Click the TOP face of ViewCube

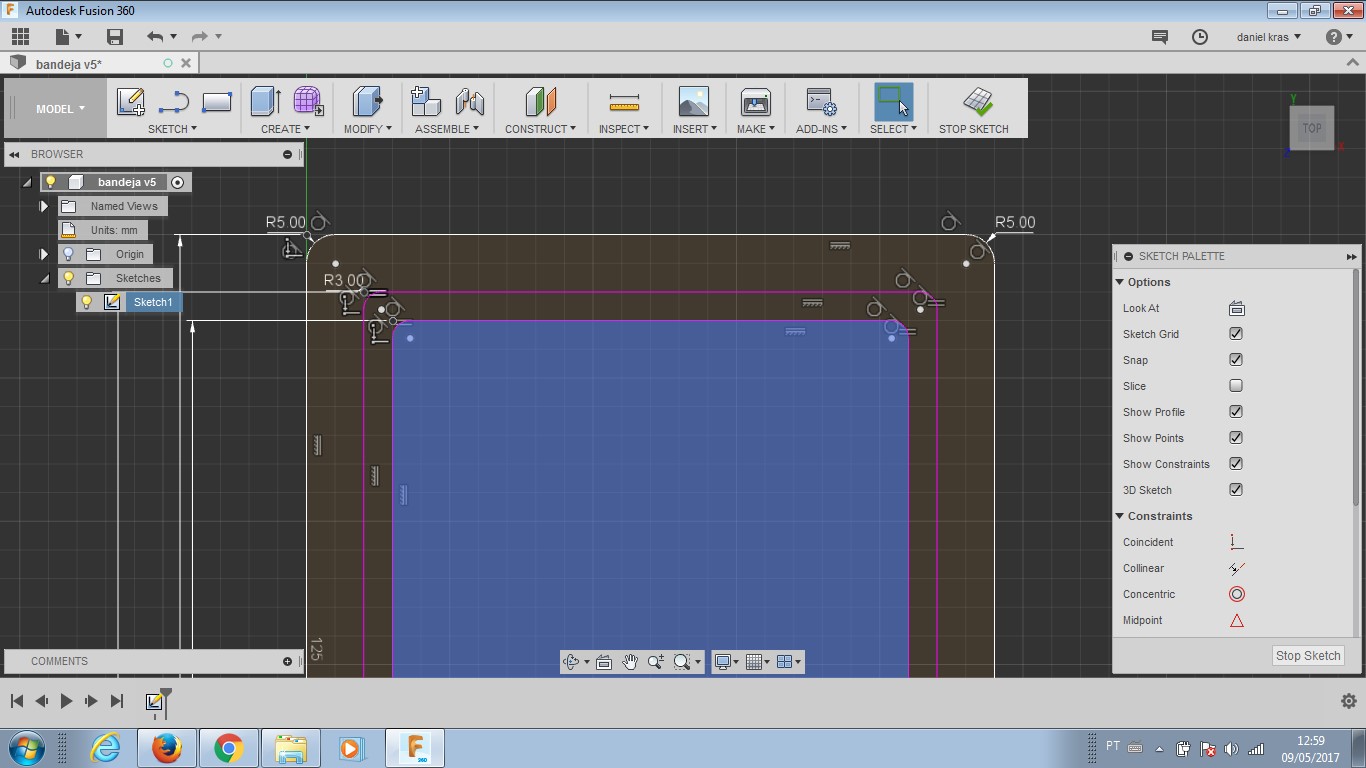pos(1312,128)
